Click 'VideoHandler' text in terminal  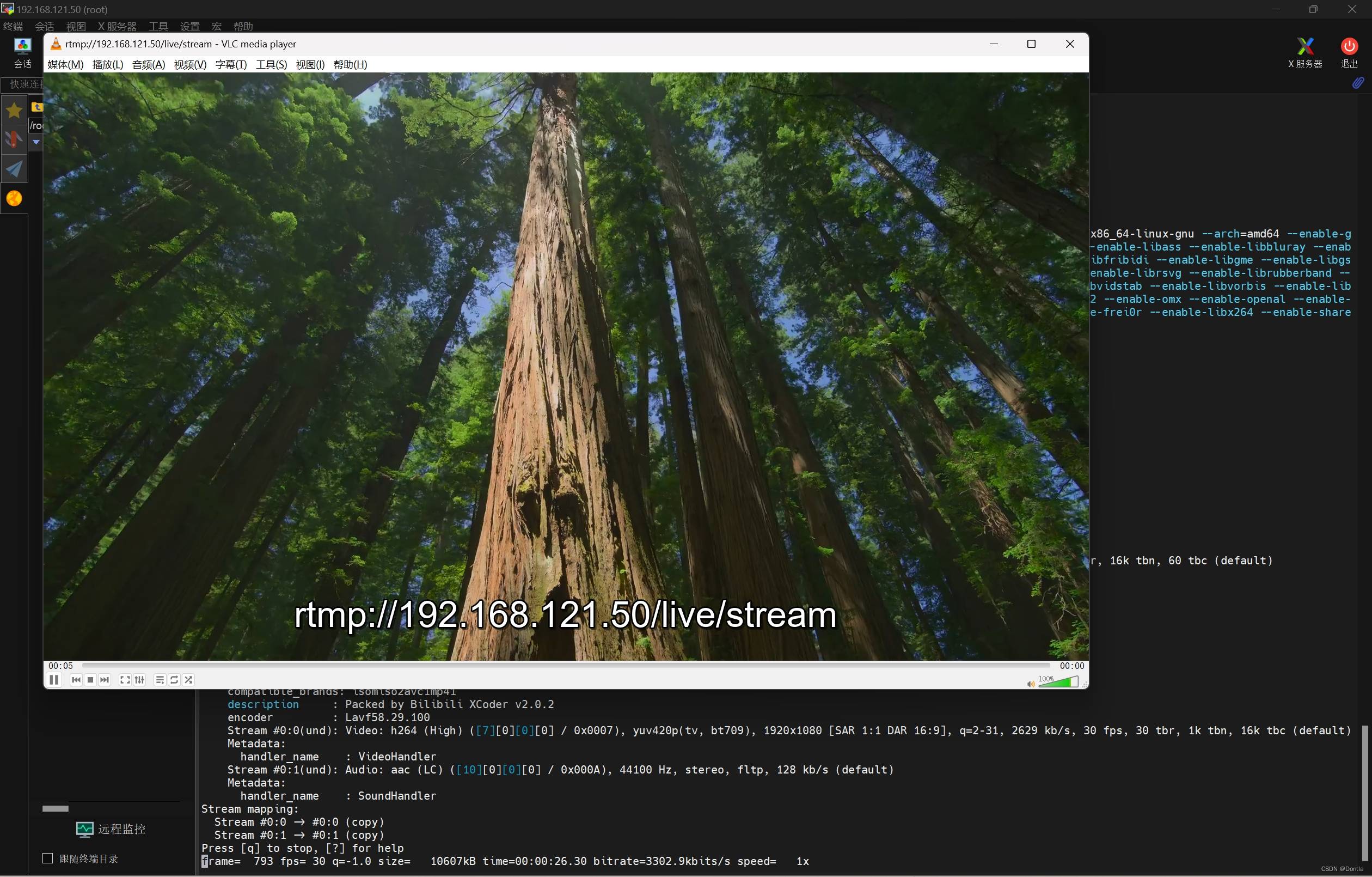tap(397, 757)
